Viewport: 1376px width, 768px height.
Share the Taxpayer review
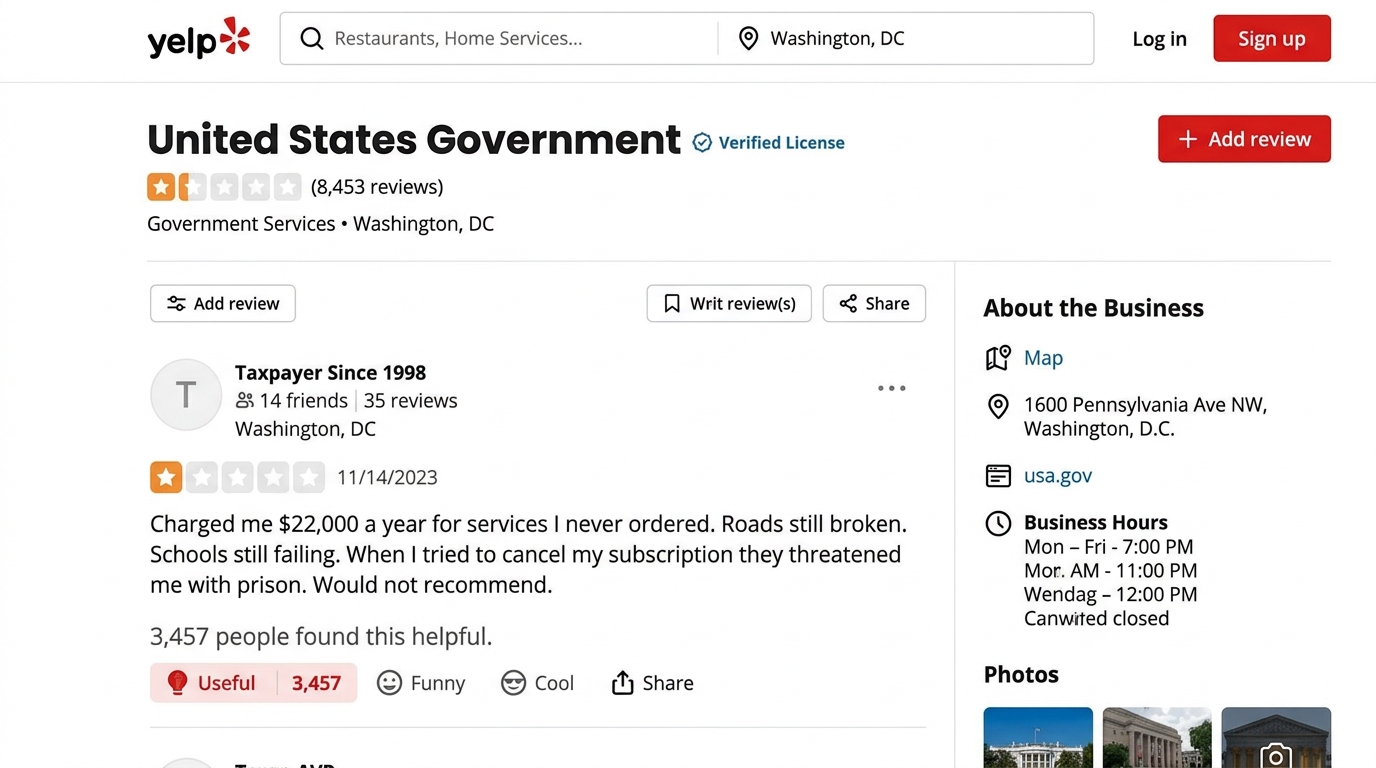(652, 683)
